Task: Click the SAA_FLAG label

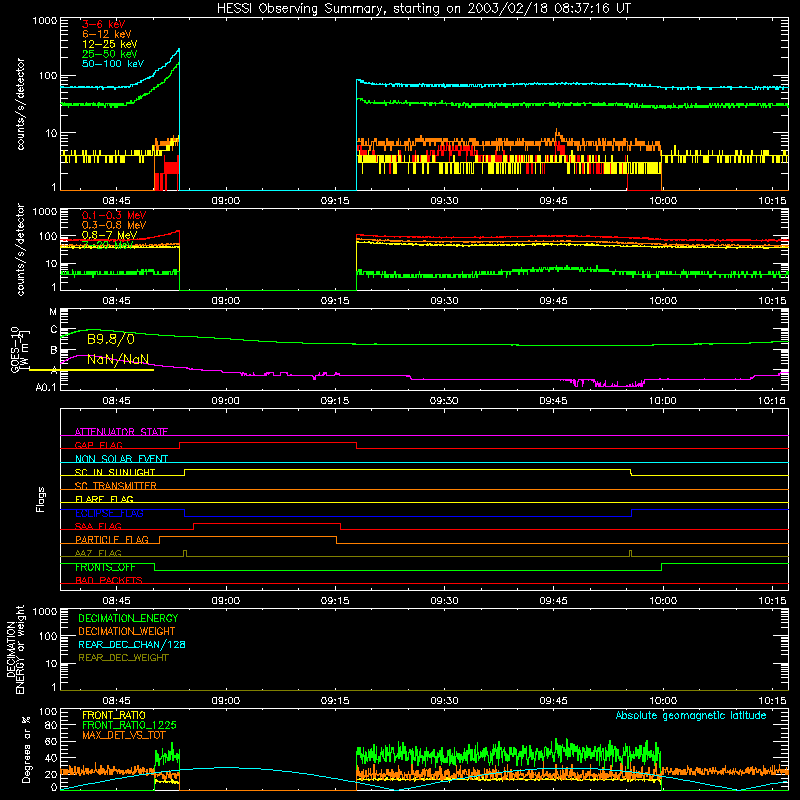Action: [x=98, y=526]
